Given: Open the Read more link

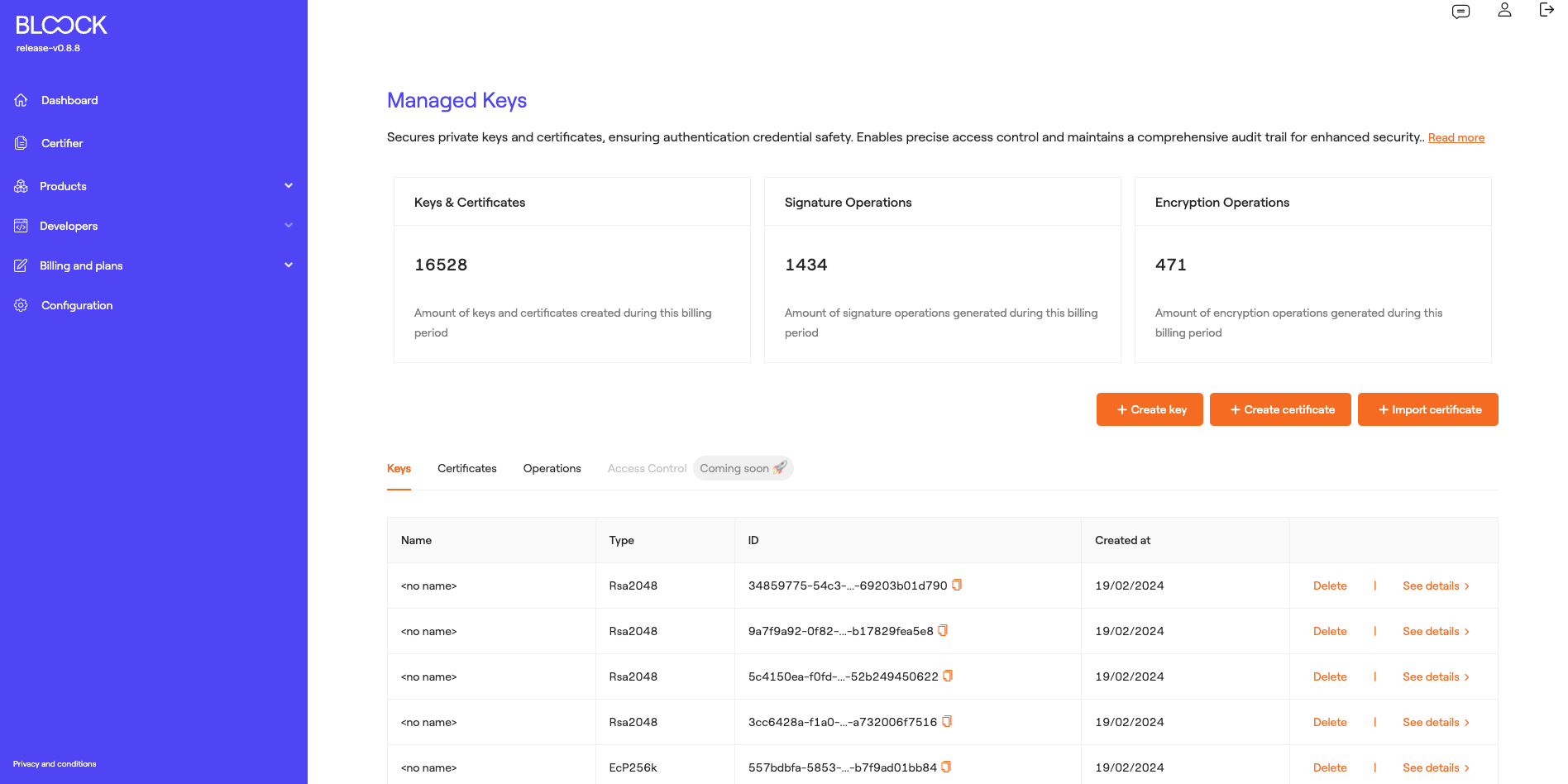Looking at the screenshot, I should (1456, 137).
